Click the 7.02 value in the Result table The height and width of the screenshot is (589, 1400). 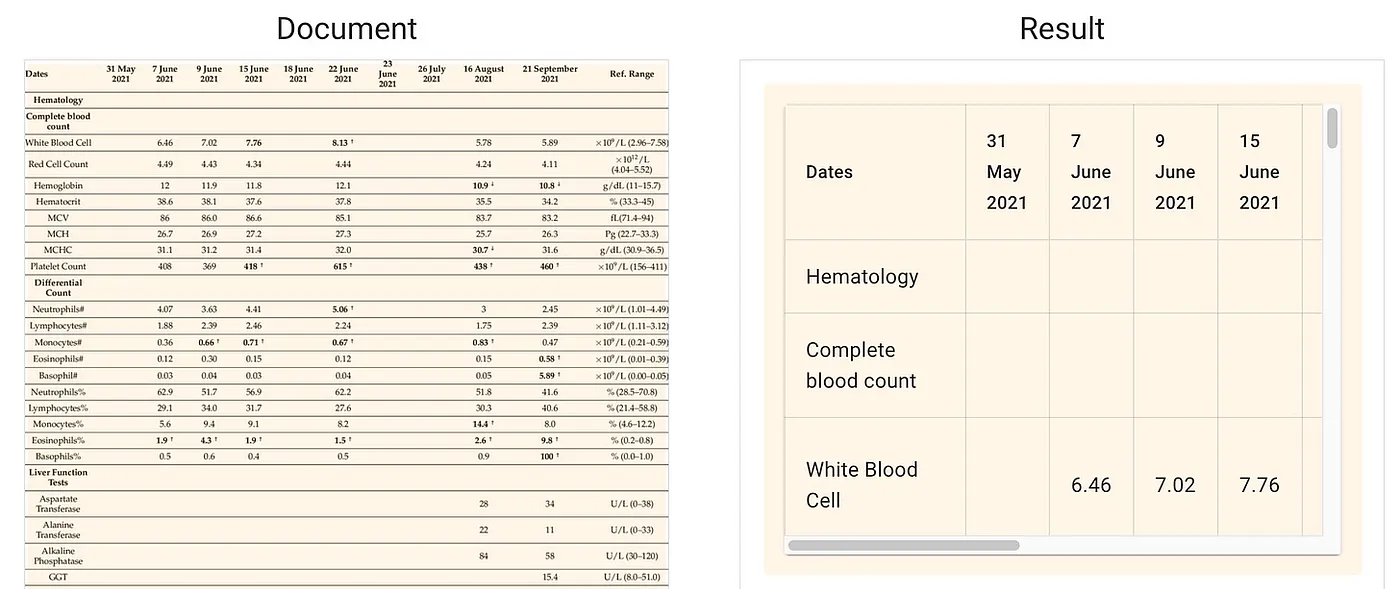1175,485
